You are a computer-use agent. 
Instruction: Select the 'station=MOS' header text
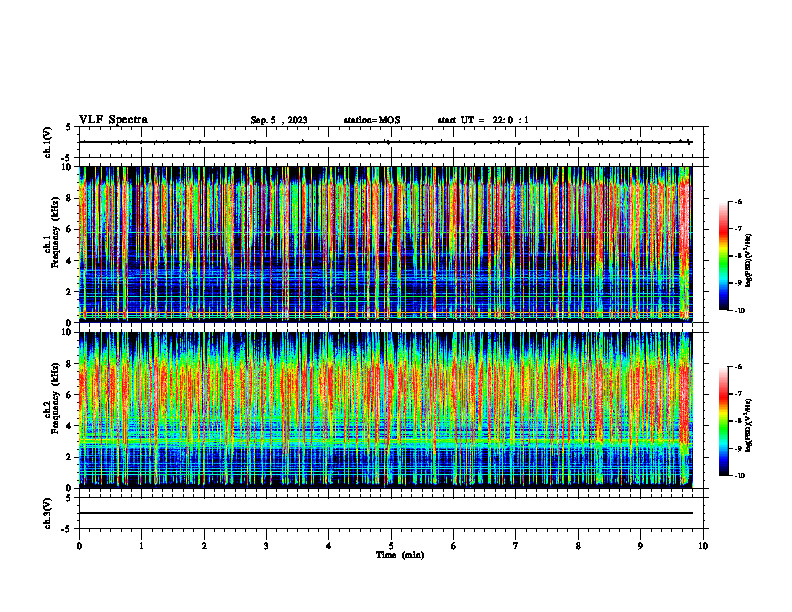(372, 120)
